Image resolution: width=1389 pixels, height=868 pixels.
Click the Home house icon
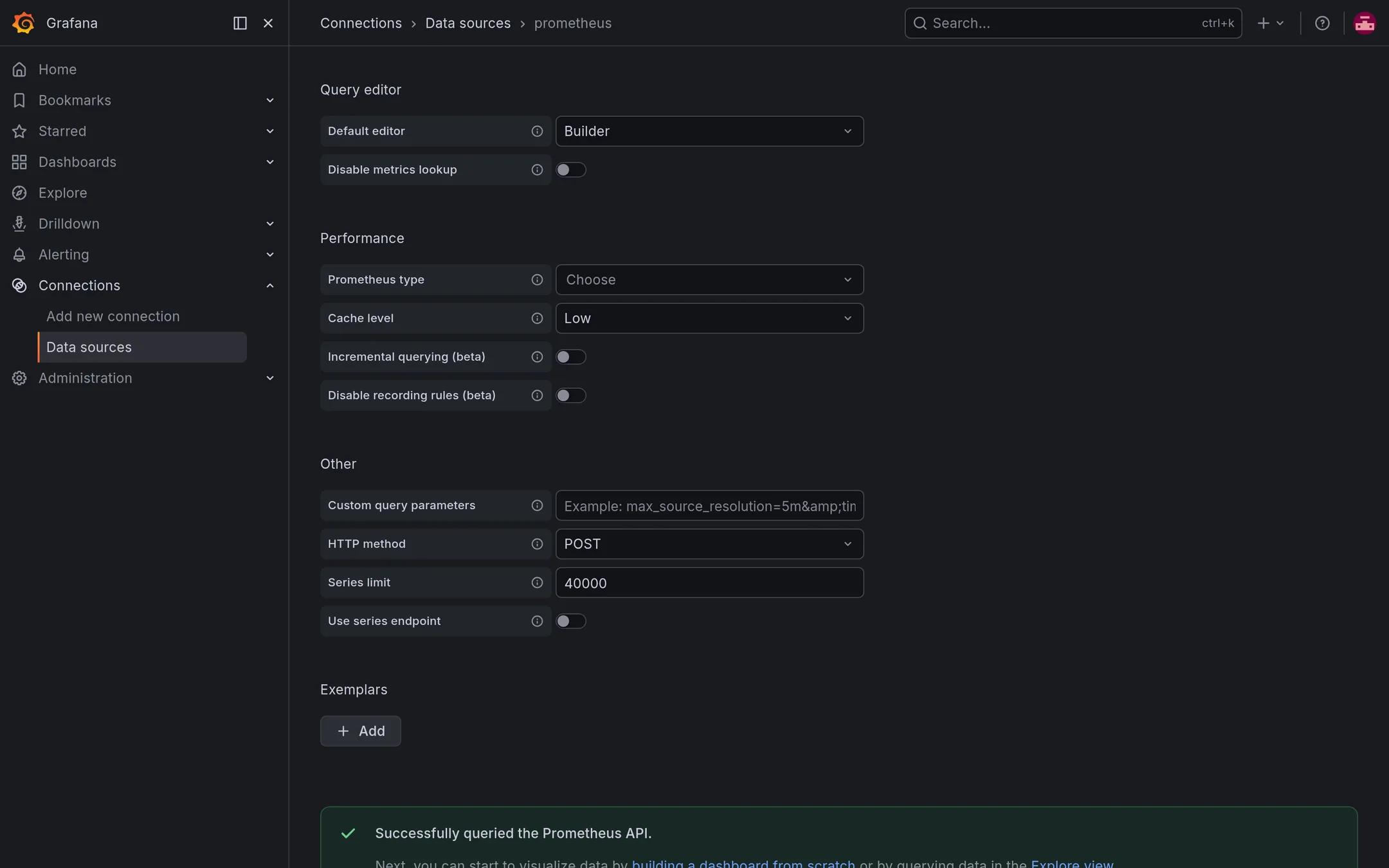(19, 69)
